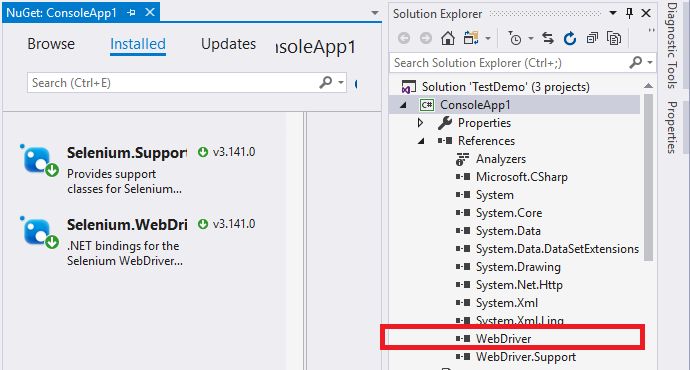Click Selenium.Support version v3.141.0

[234, 152]
